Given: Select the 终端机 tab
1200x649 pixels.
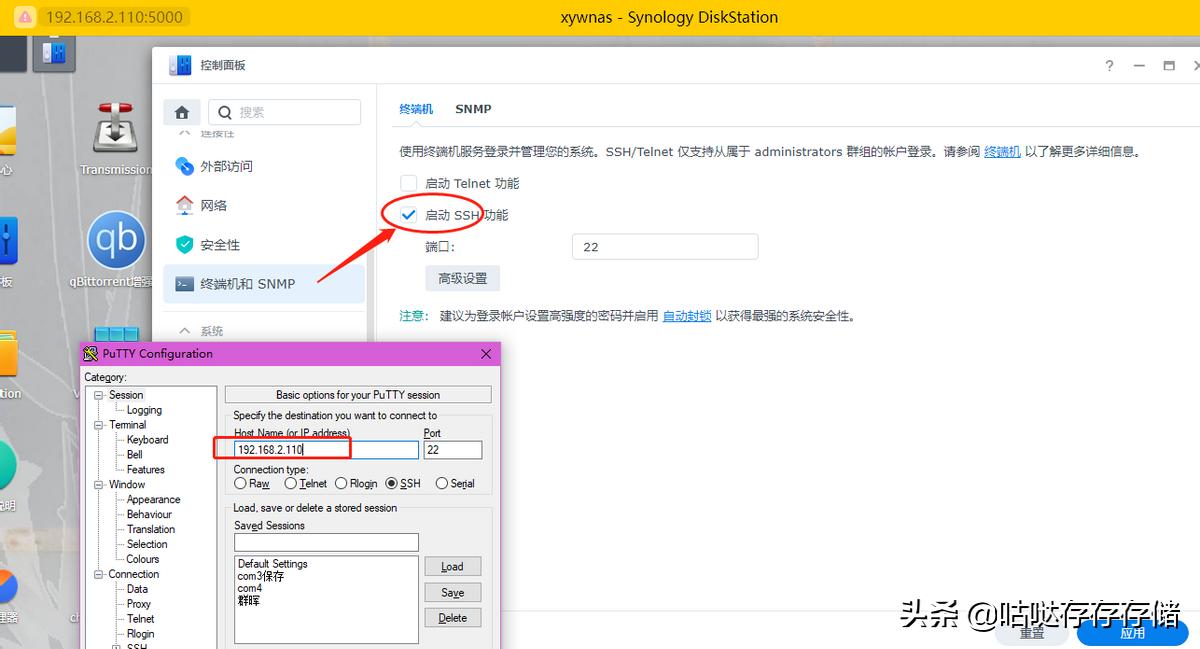Looking at the screenshot, I should click(x=416, y=109).
